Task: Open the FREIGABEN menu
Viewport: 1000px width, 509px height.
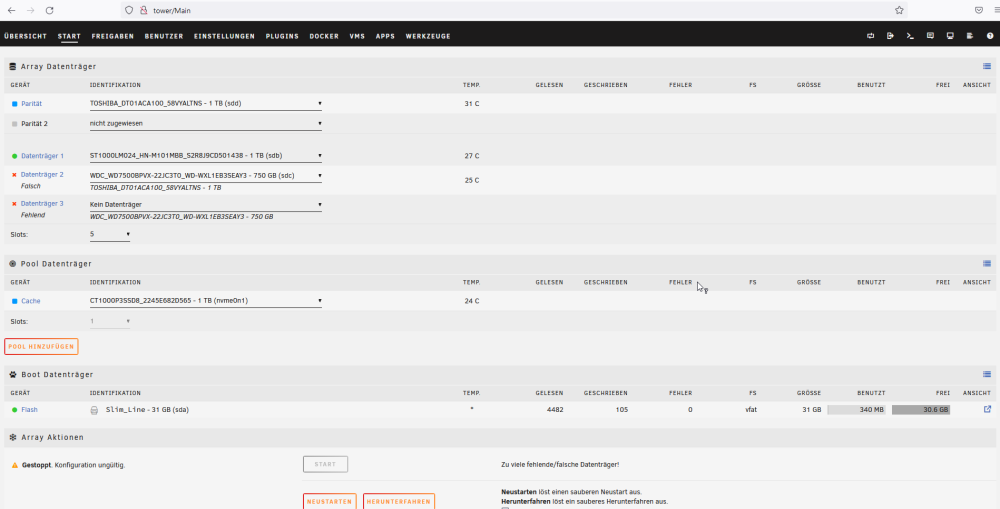Action: (x=113, y=36)
